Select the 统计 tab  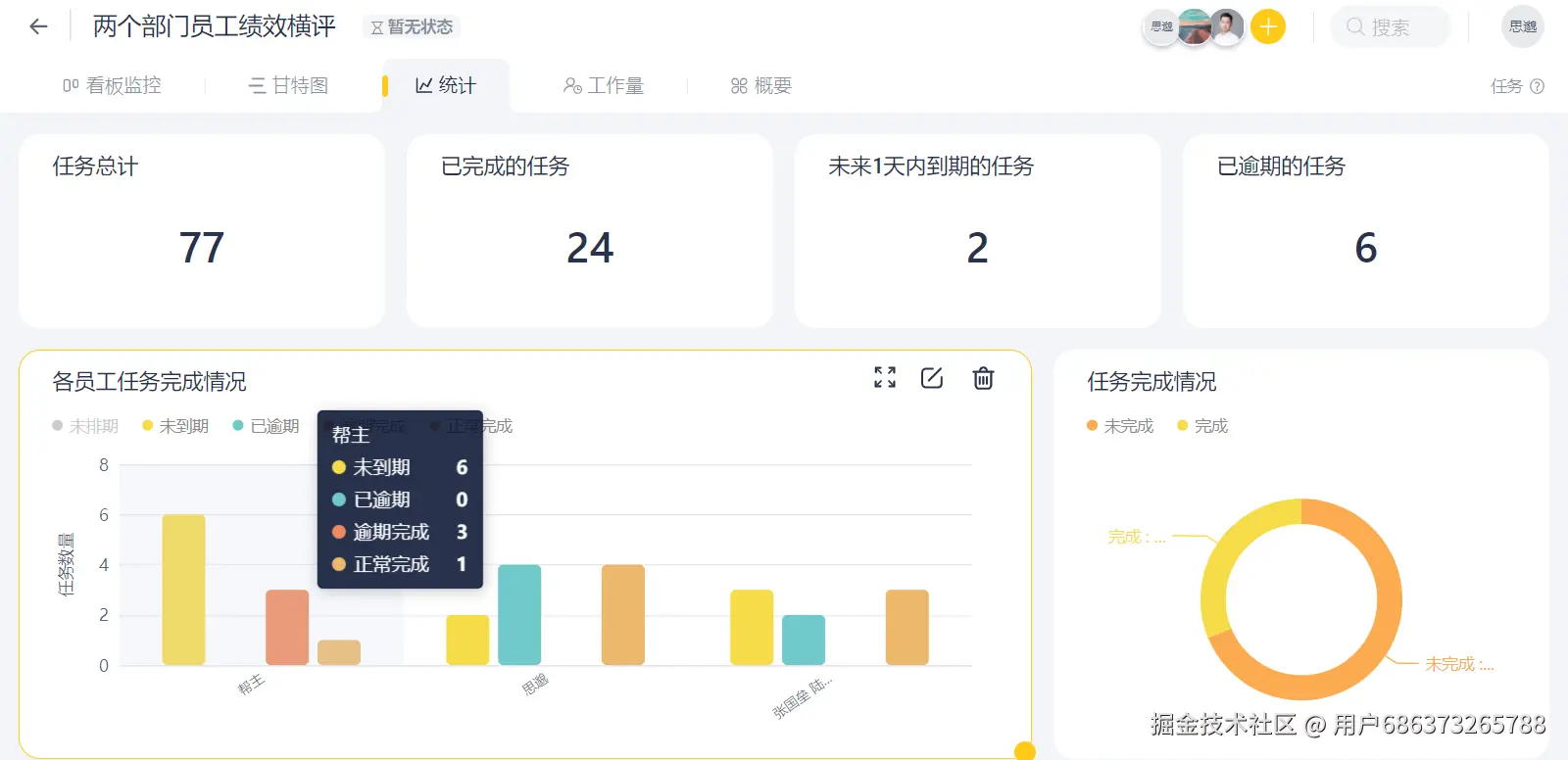click(446, 86)
